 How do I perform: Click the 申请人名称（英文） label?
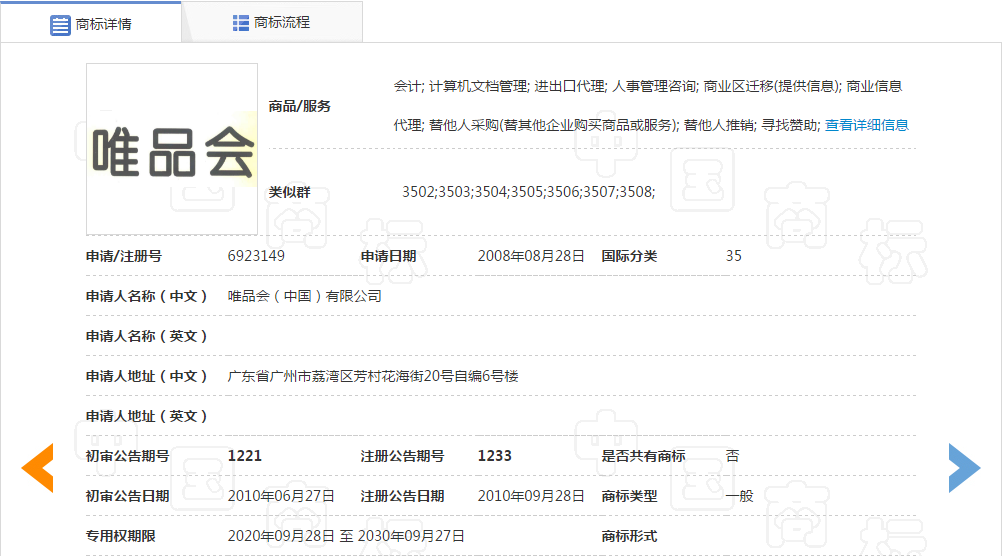click(x=147, y=336)
